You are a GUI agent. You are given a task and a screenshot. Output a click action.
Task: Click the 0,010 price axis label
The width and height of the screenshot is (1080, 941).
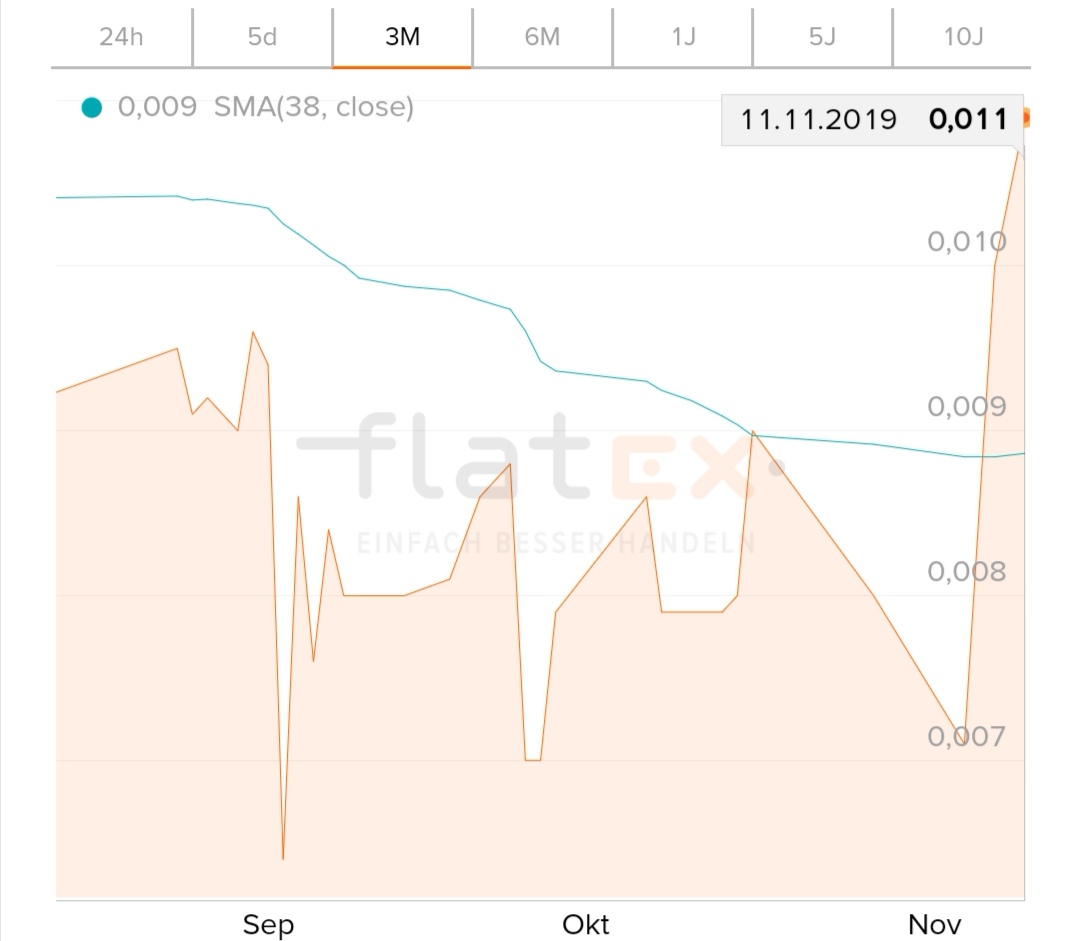[967, 241]
